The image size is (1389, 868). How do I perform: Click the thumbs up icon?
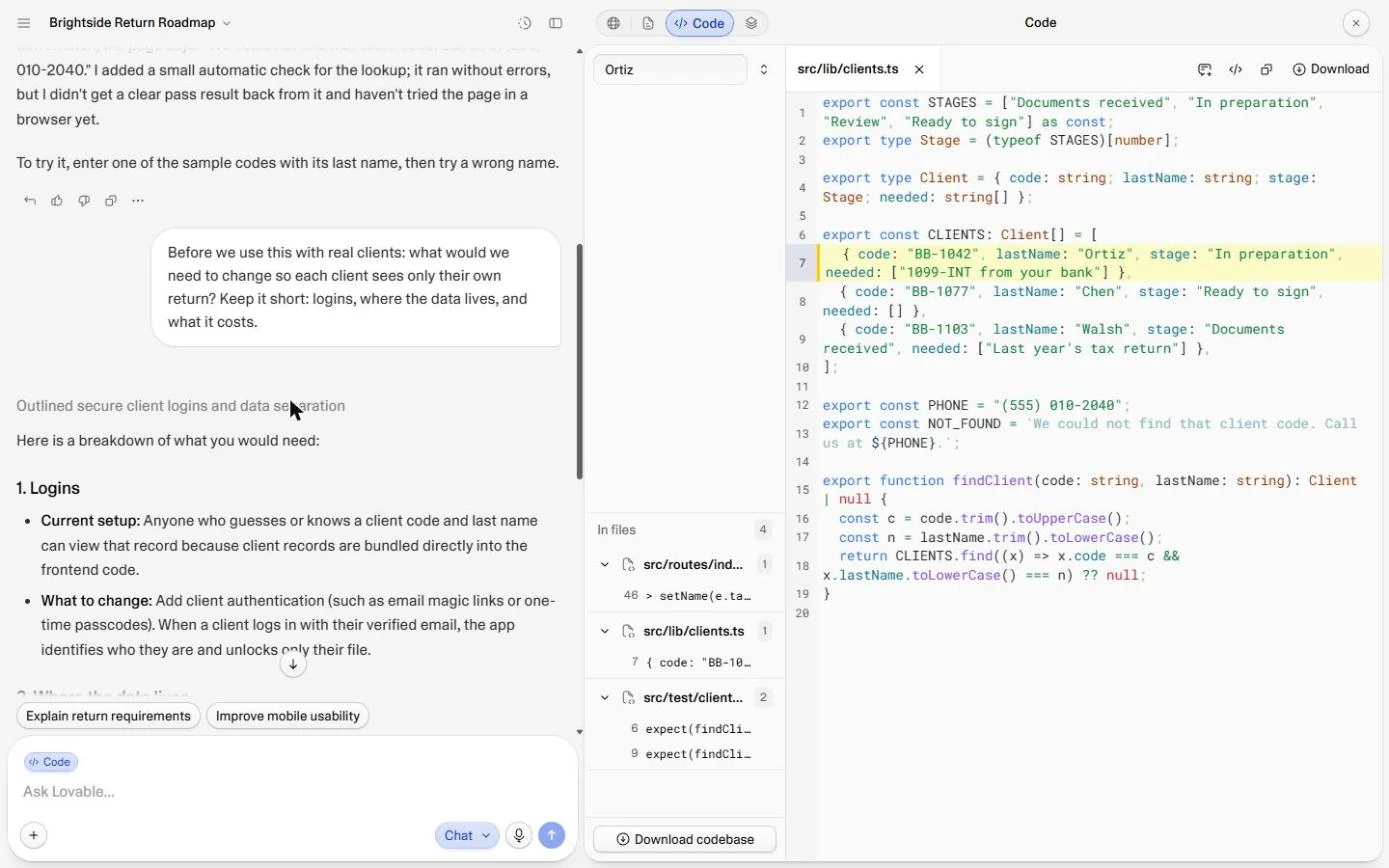[x=57, y=201]
